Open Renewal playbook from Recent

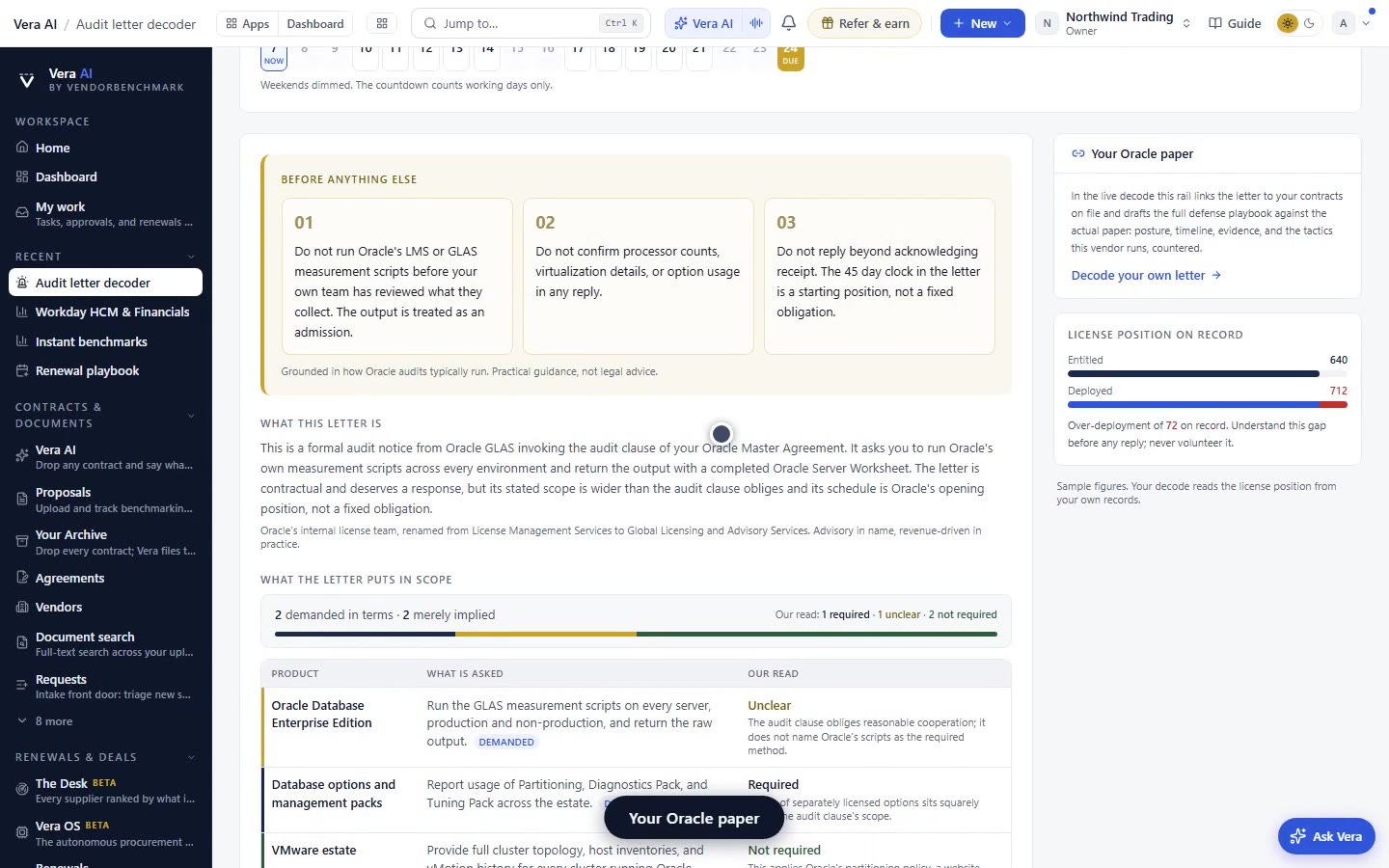click(106, 370)
